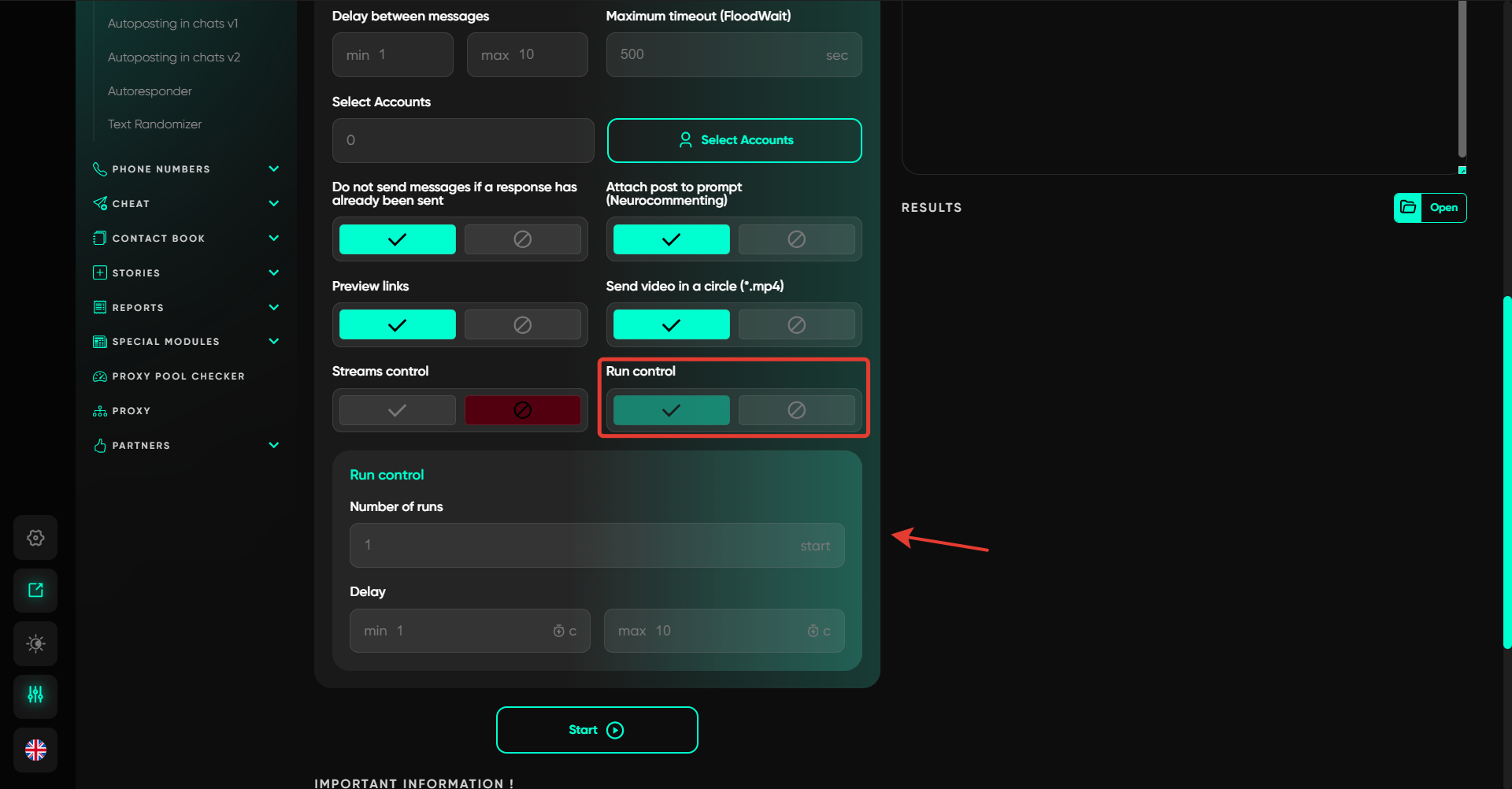1512x789 pixels.
Task: Open the sliders control panel icon
Action: click(35, 695)
